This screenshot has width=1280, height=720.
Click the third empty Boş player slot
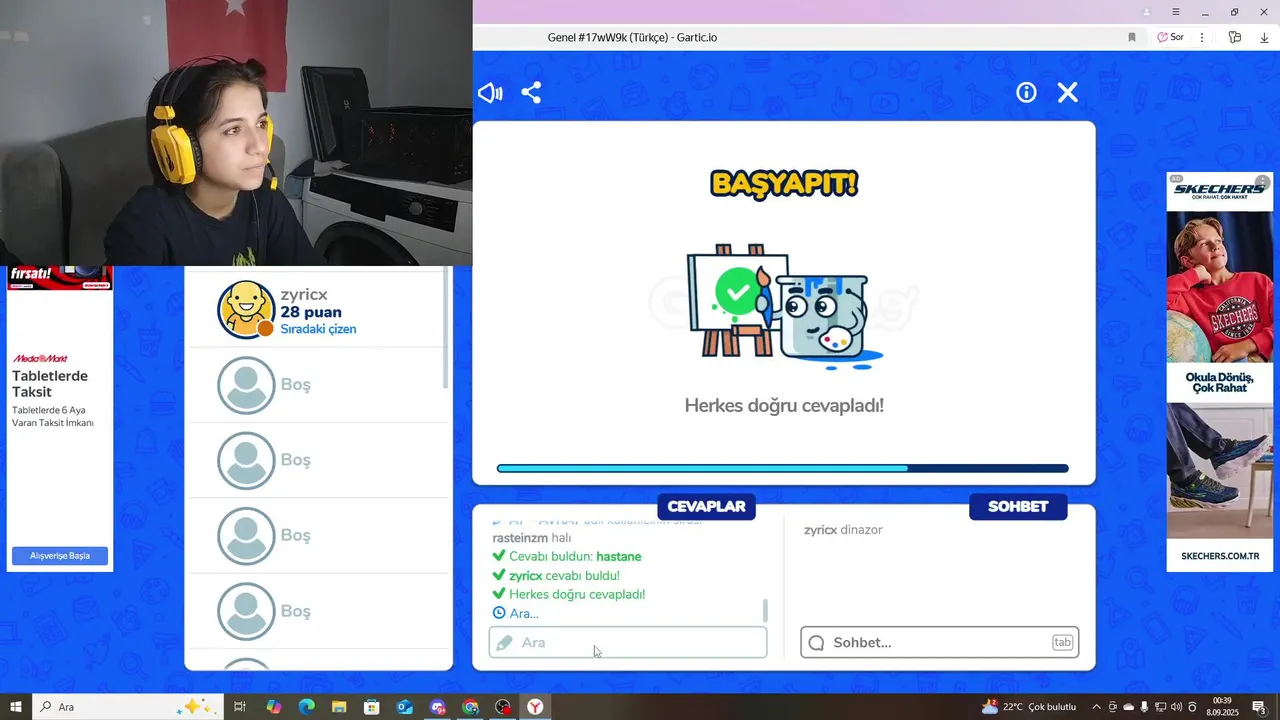[318, 536]
